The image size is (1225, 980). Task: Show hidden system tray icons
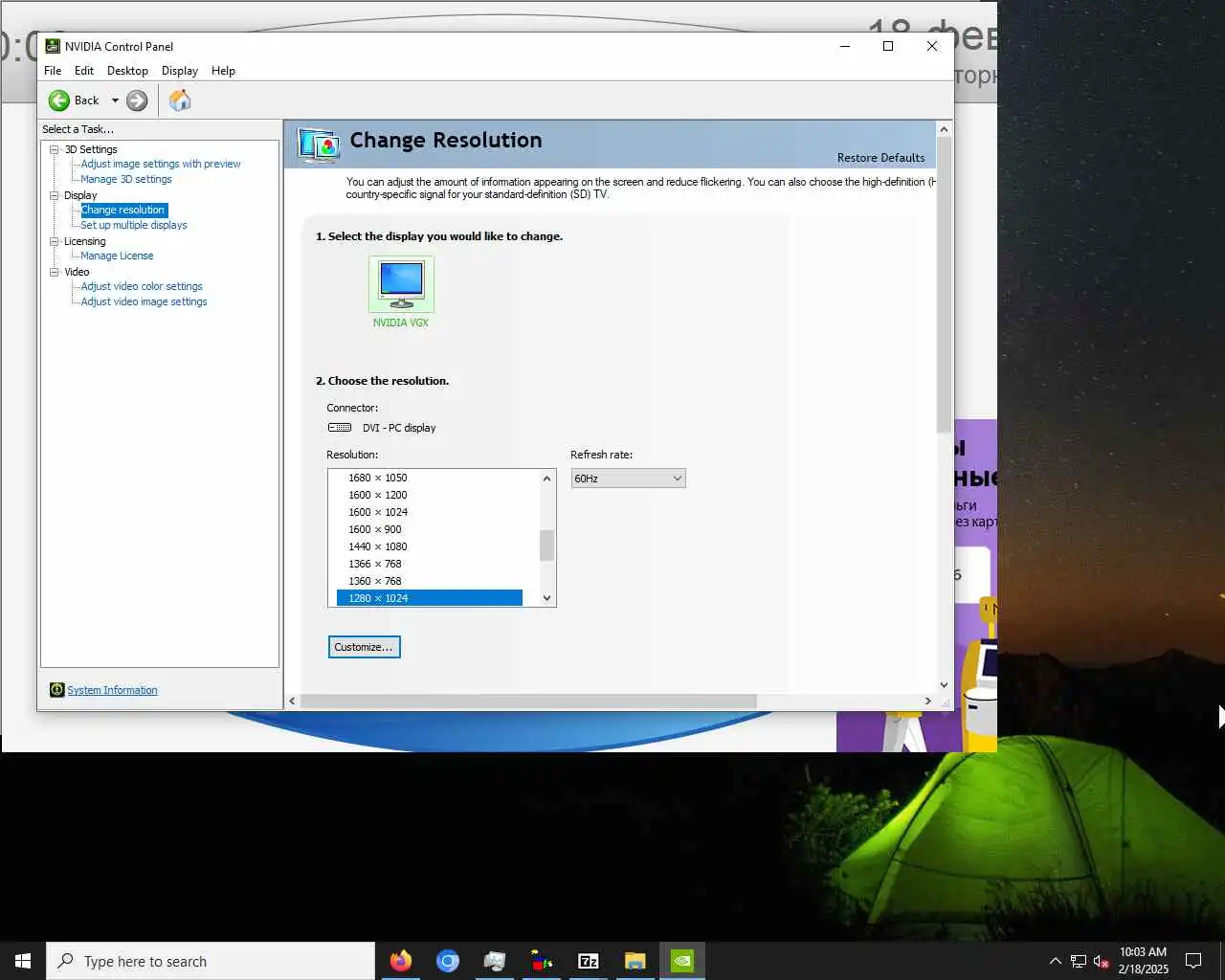[1055, 961]
